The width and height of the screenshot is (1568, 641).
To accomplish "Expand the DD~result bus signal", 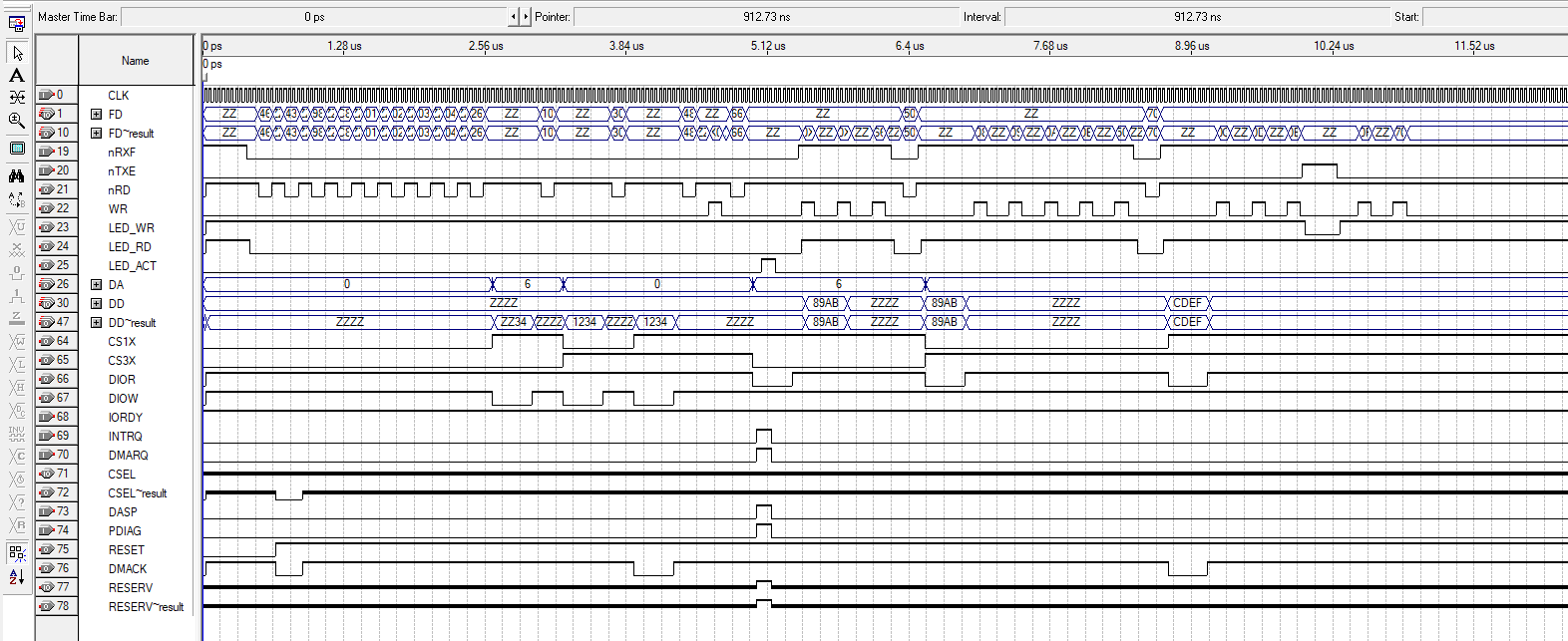I will point(96,322).
